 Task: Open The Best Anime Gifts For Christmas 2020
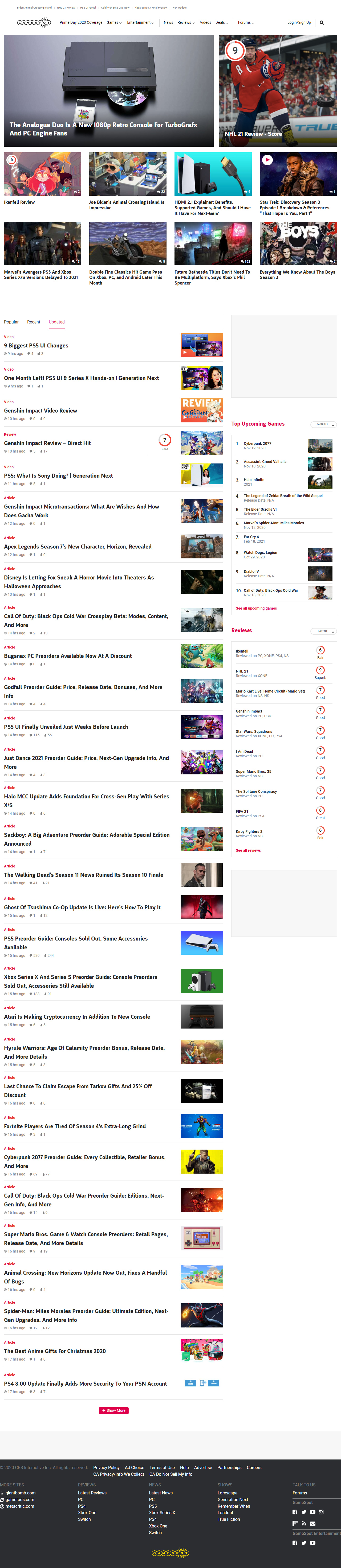[x=55, y=1351]
